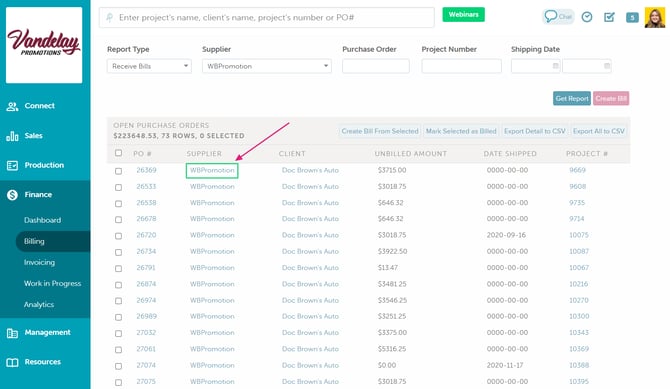The height and width of the screenshot is (389, 670).
Task: Click Export Detail to CSV
Action: coord(535,131)
